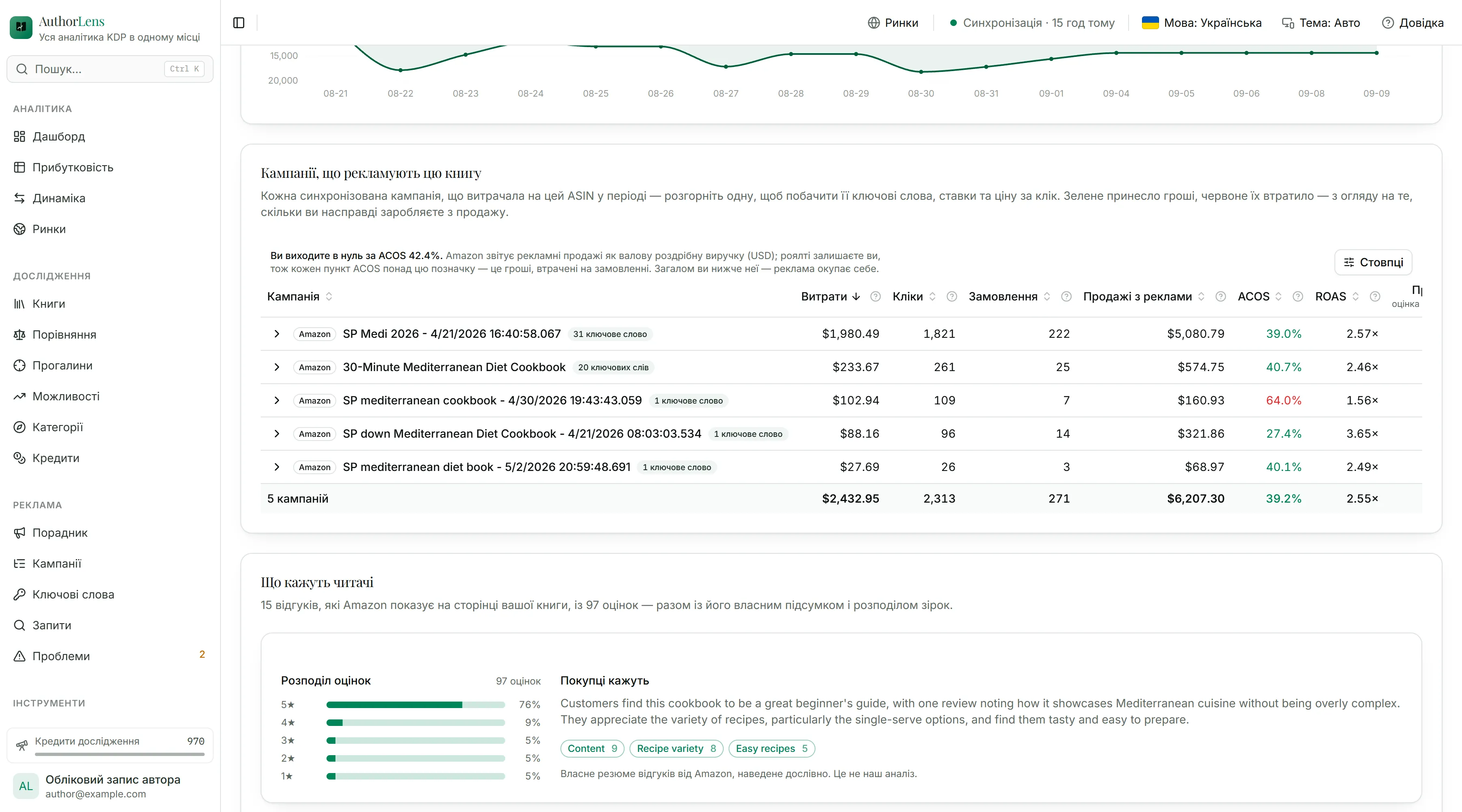Click the Запити magnifier icon
1462x812 pixels.
(x=20, y=625)
